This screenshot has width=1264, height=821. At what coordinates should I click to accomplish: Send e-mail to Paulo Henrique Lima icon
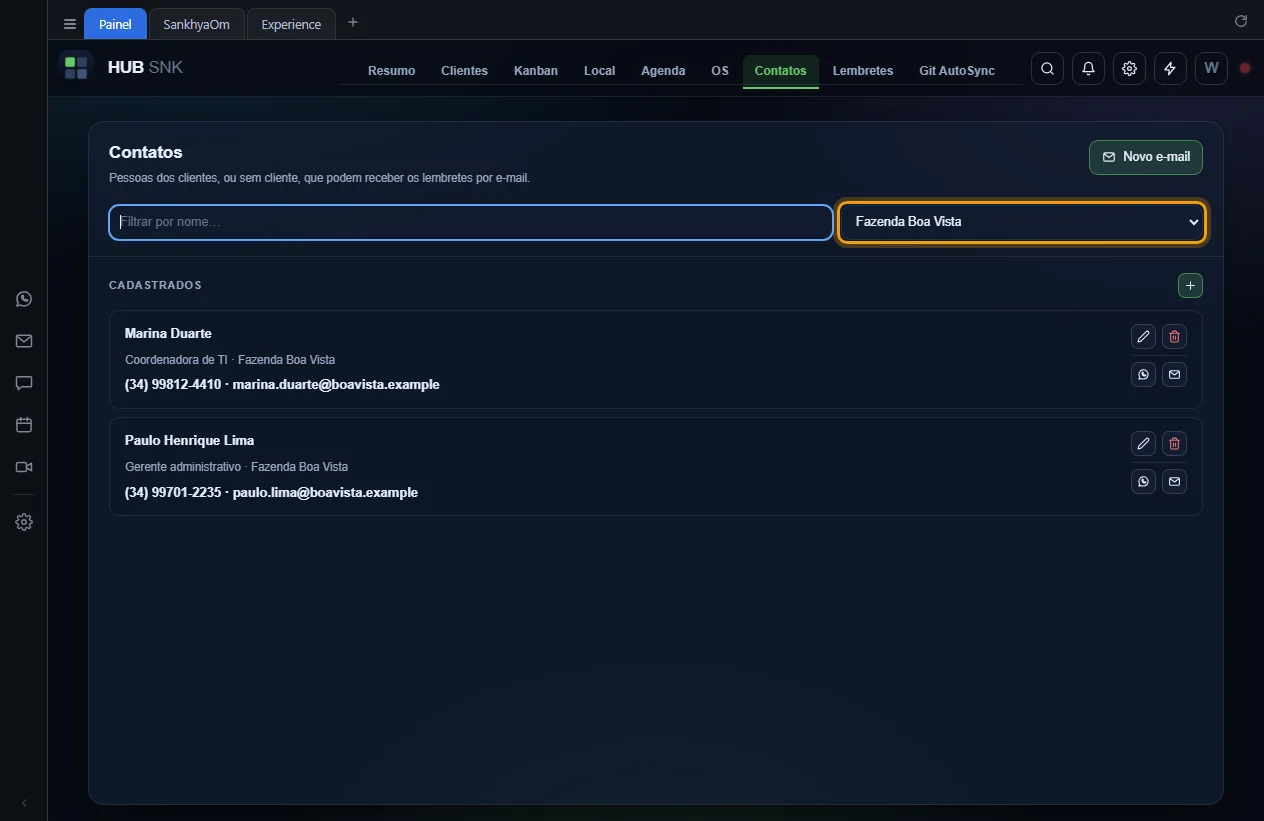1174,481
